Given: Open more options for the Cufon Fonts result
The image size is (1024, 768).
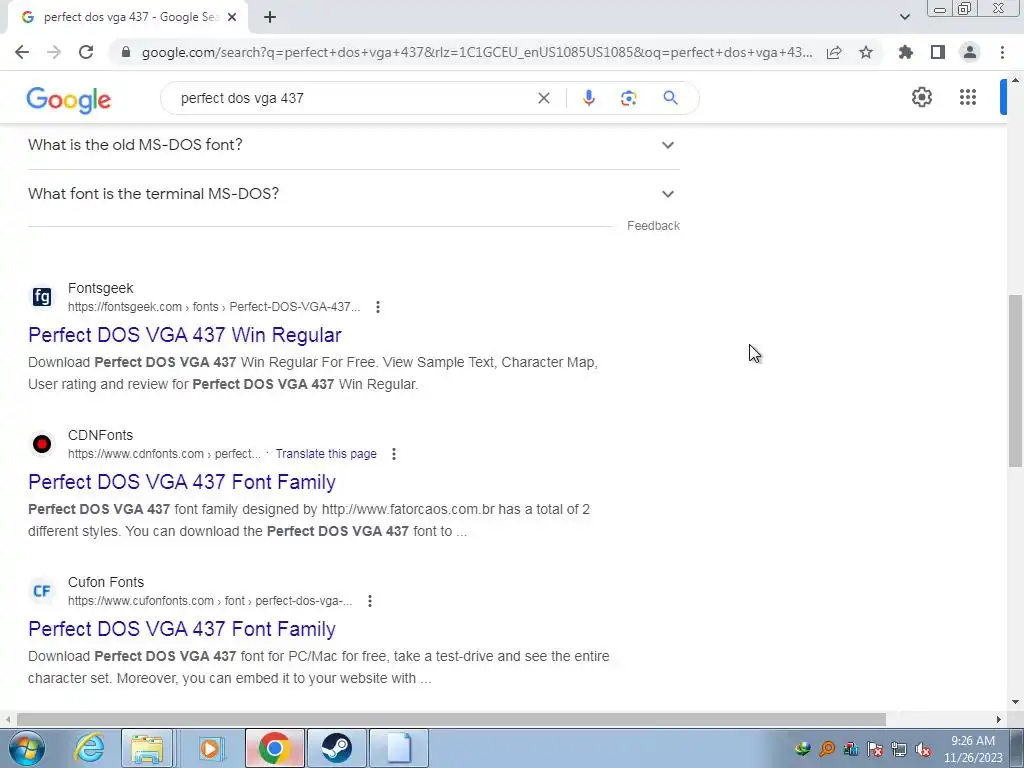Looking at the screenshot, I should [370, 601].
